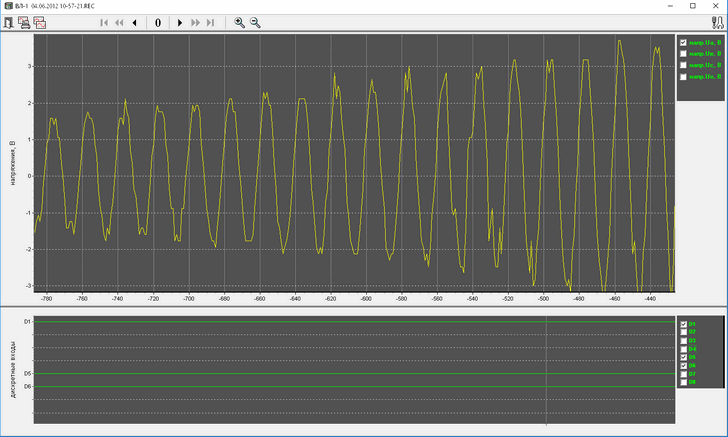Check the D3 discrete input checkbox
The height and width of the screenshot is (437, 728).
pyautogui.click(x=683, y=340)
